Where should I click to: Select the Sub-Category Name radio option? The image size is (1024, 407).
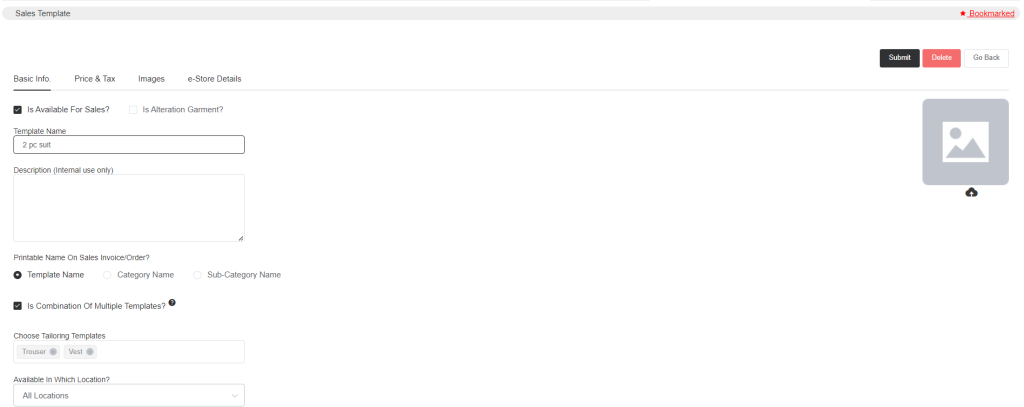coord(197,275)
